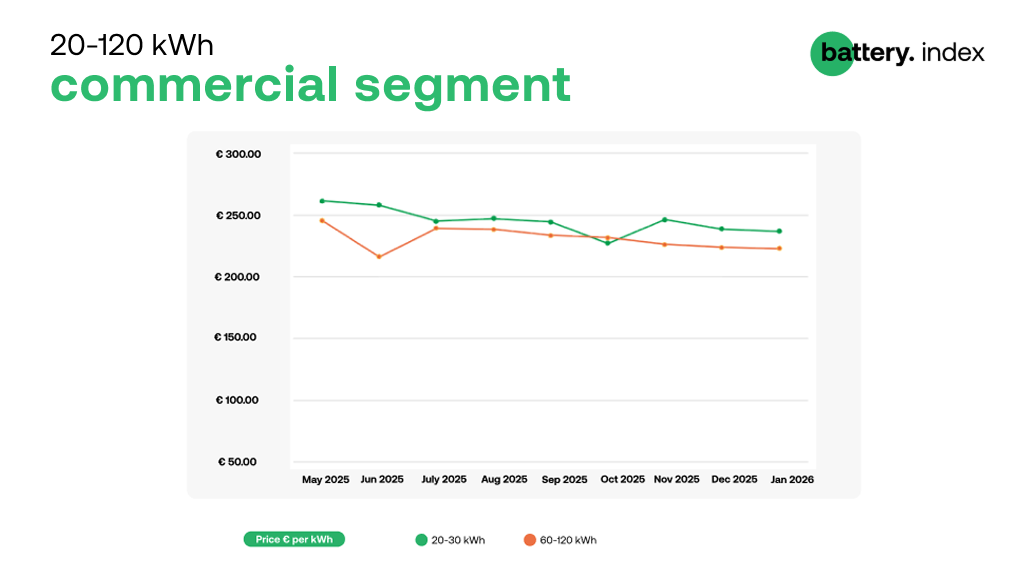Select the green May 2025 data point
1024x576 pixels.
click(322, 201)
